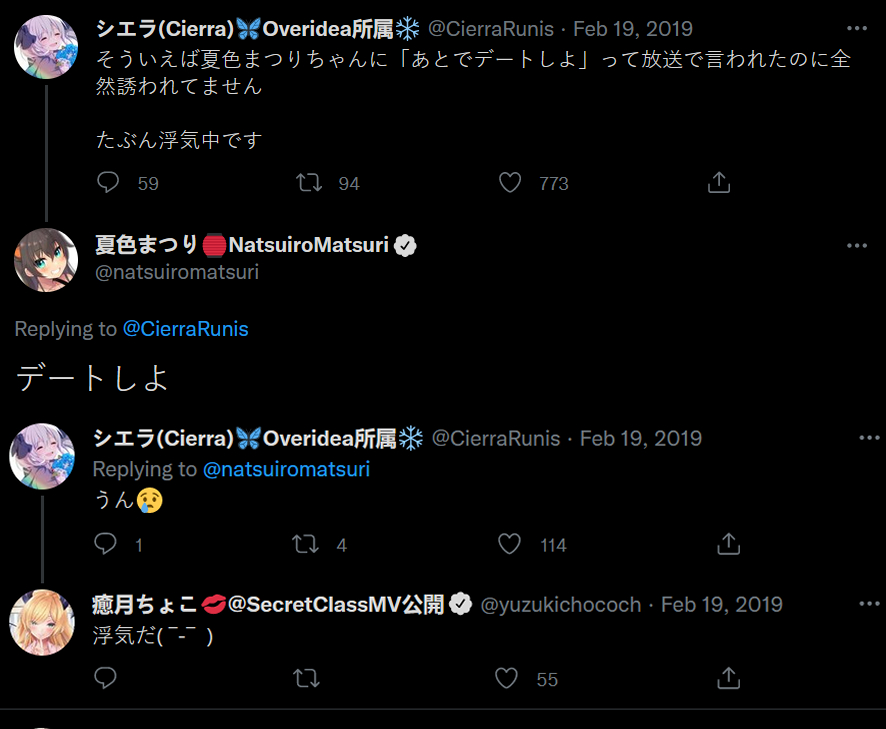The height and width of the screenshot is (729, 886).
Task: Share Cierra's first tweet about Matsuri
Action: point(718,183)
